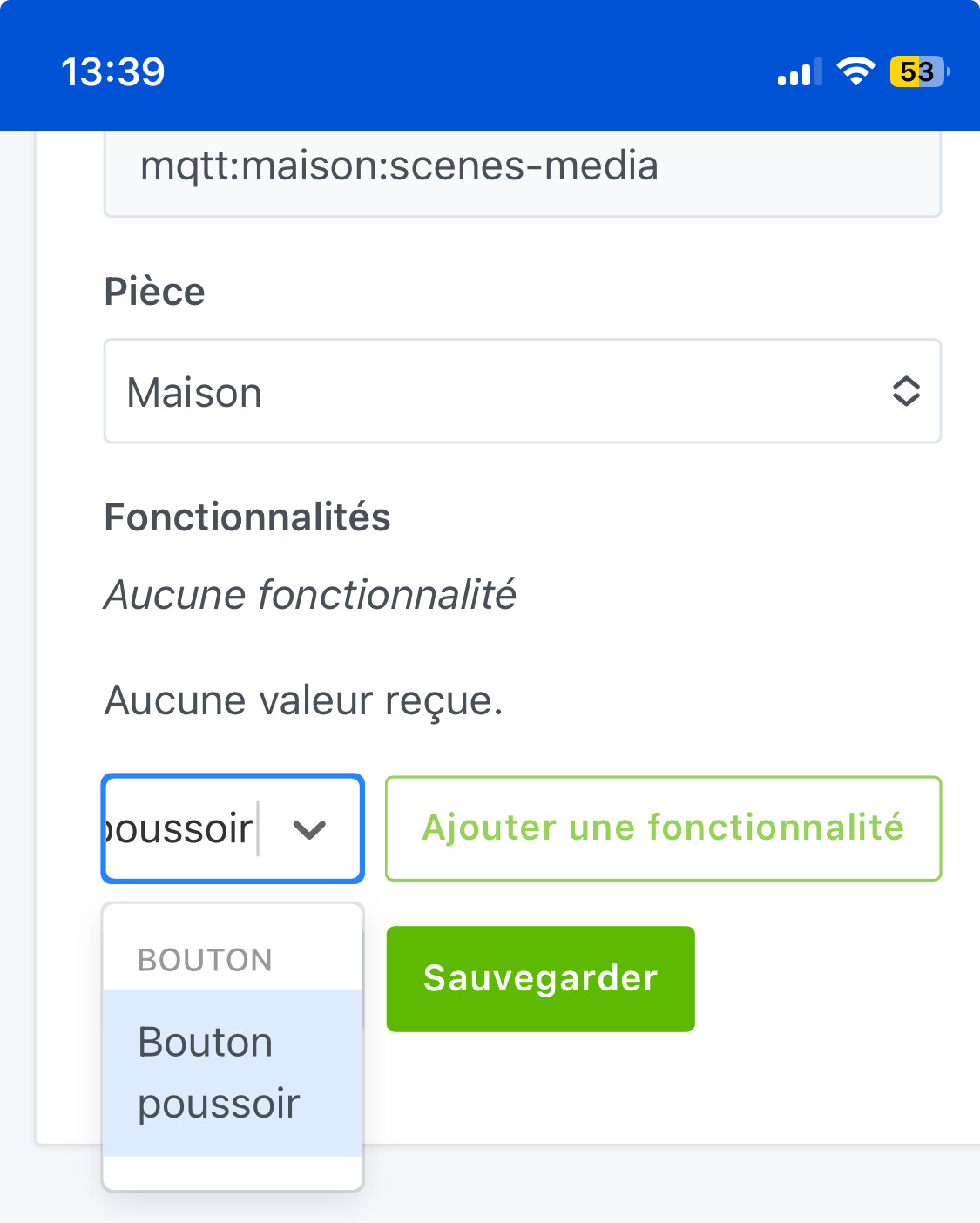
Task: Click the BOUTON group header
Action: pos(206,959)
